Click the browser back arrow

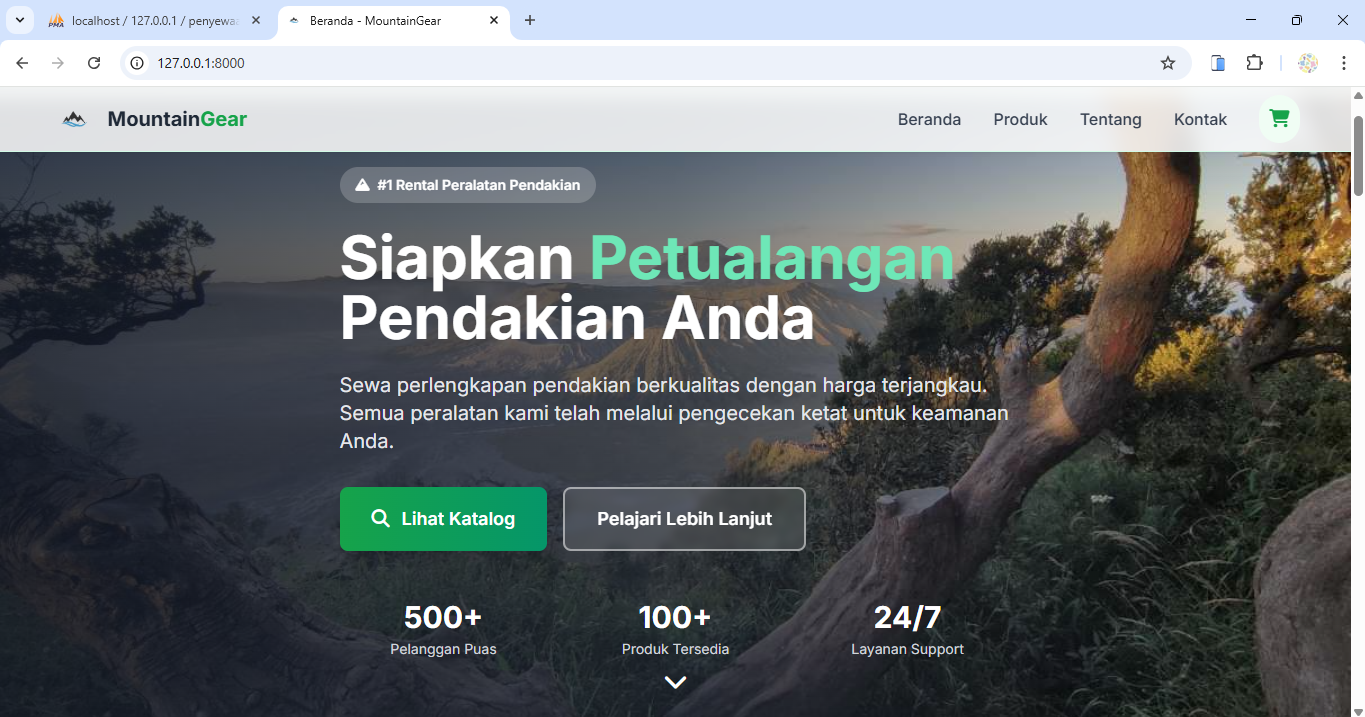pos(21,62)
